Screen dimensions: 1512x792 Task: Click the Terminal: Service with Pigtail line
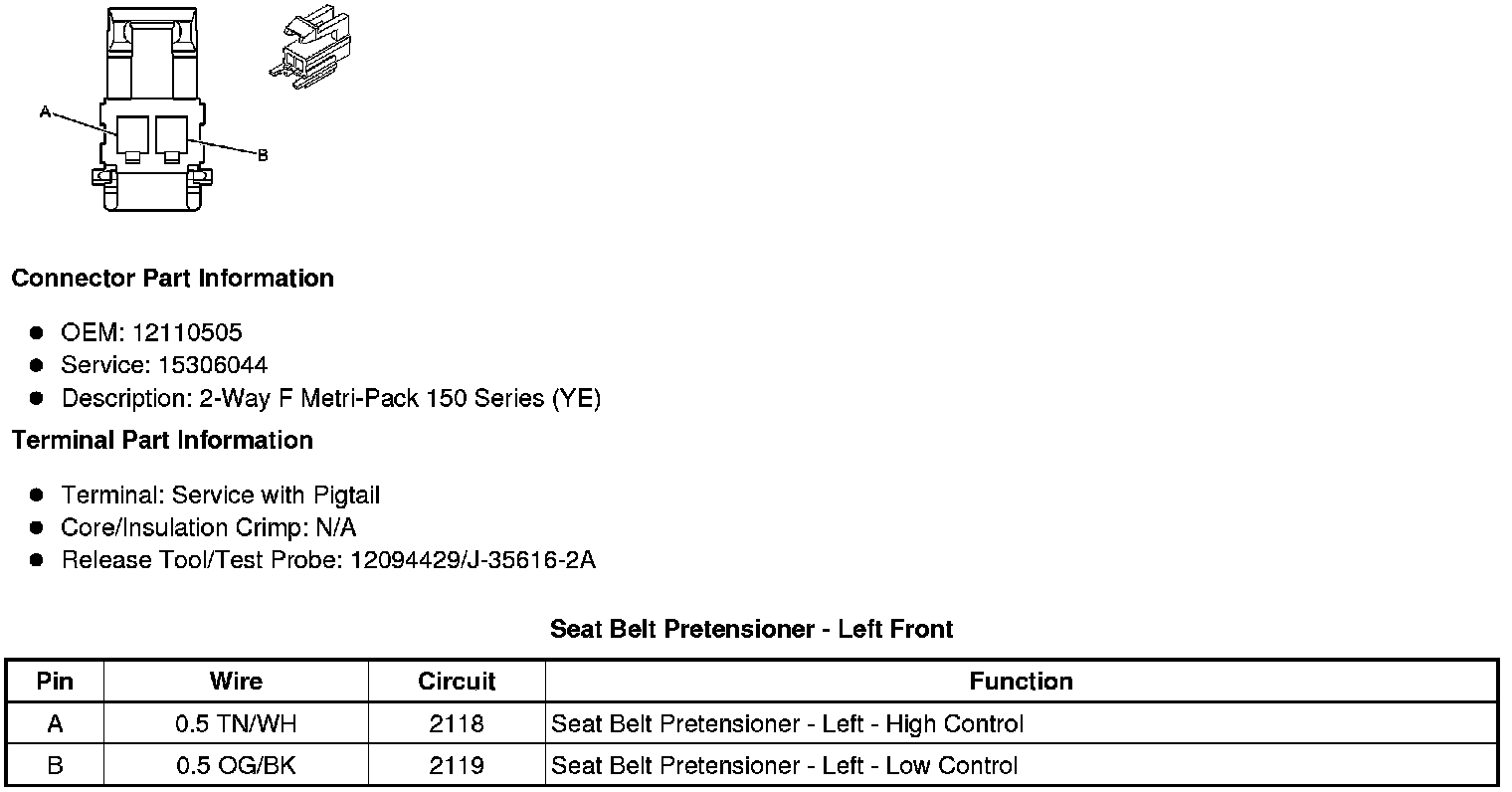tap(221, 495)
